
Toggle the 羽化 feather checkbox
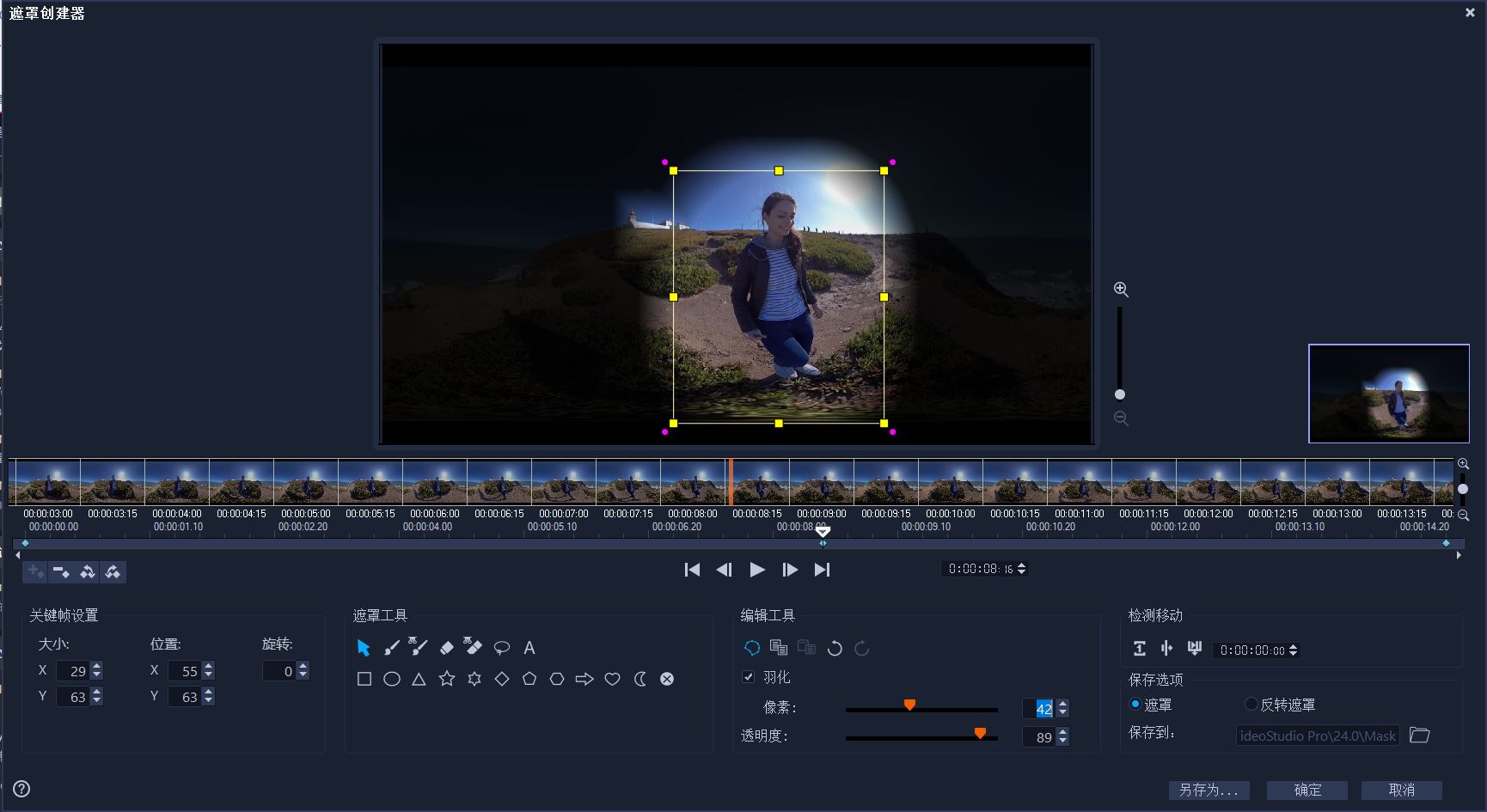pyautogui.click(x=748, y=677)
